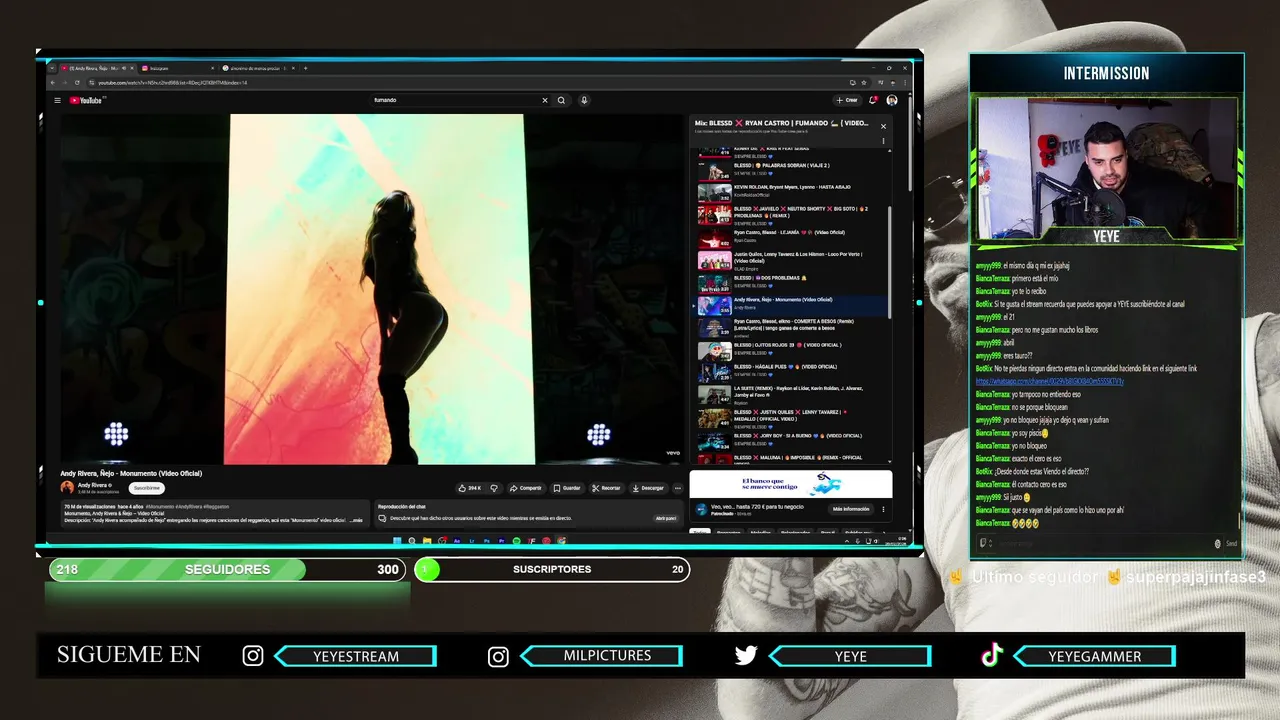Open the browser tab search dropdown arrow
Image resolution: width=1280 pixels, height=720 pixels.
(50, 68)
